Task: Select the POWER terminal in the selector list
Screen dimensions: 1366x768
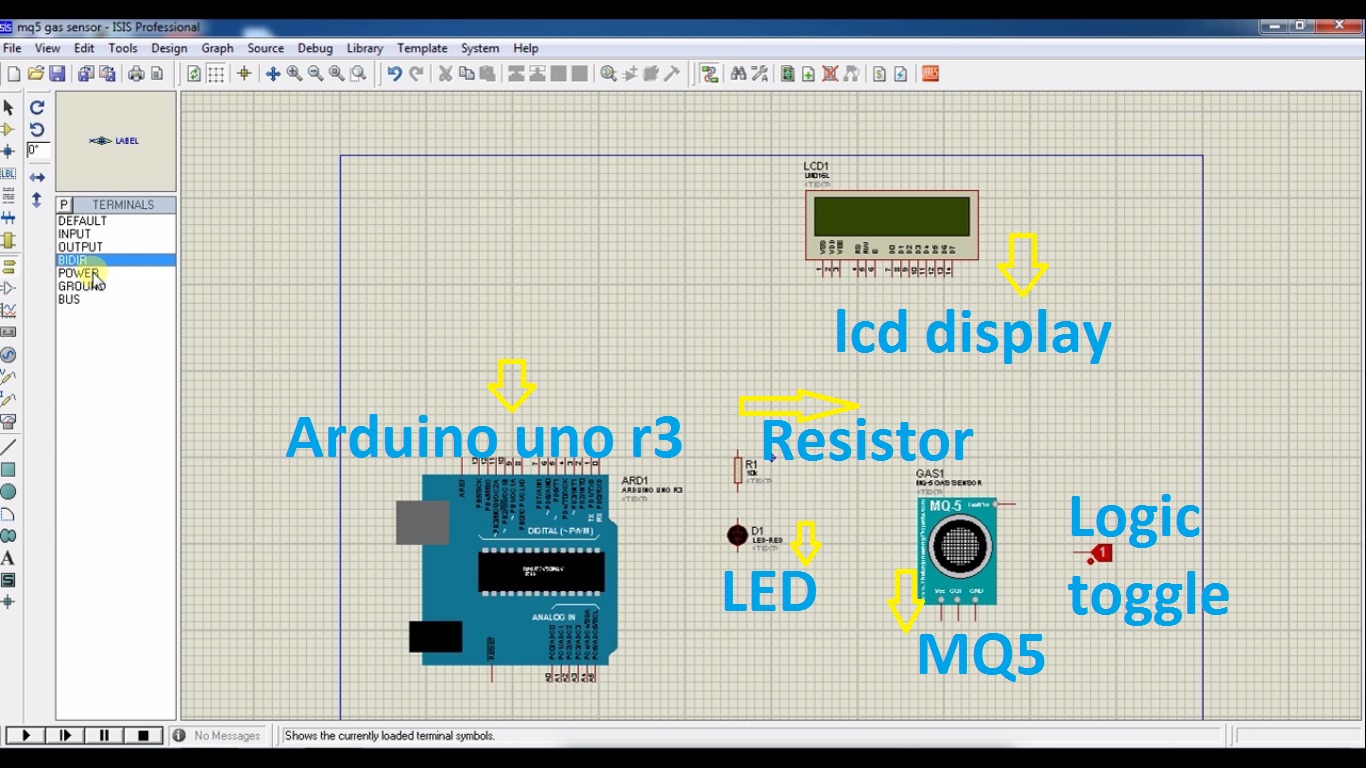Action: [x=80, y=272]
